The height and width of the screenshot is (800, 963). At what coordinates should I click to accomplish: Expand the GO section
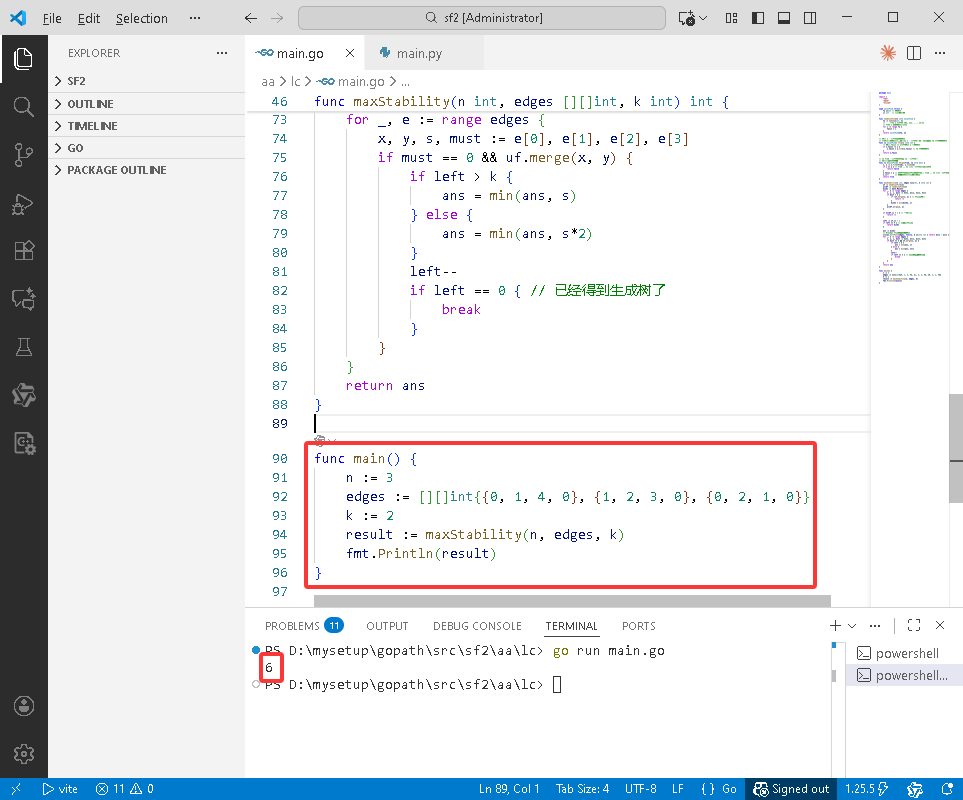[146, 148]
